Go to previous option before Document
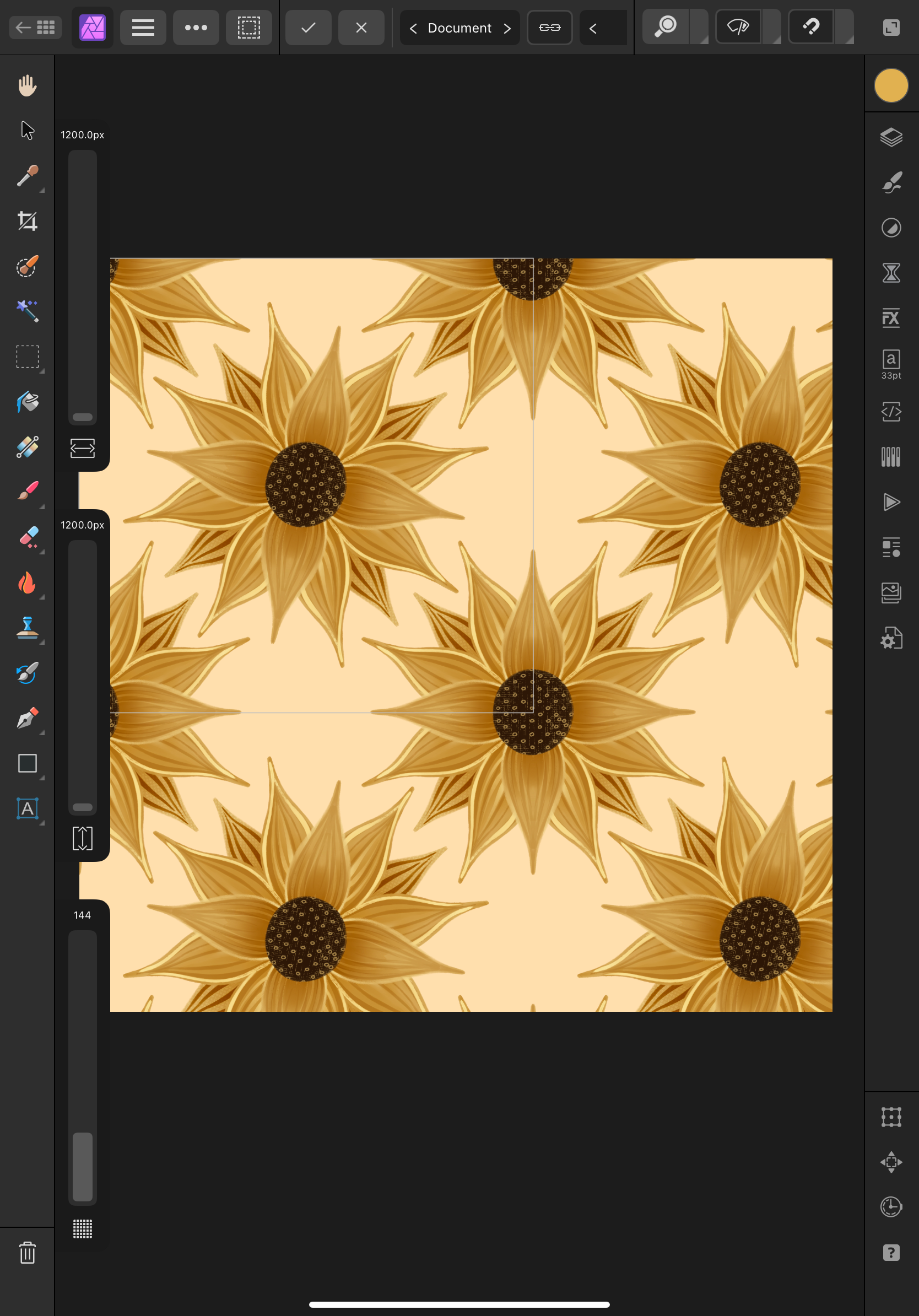Image resolution: width=919 pixels, height=1316 pixels. (413, 28)
